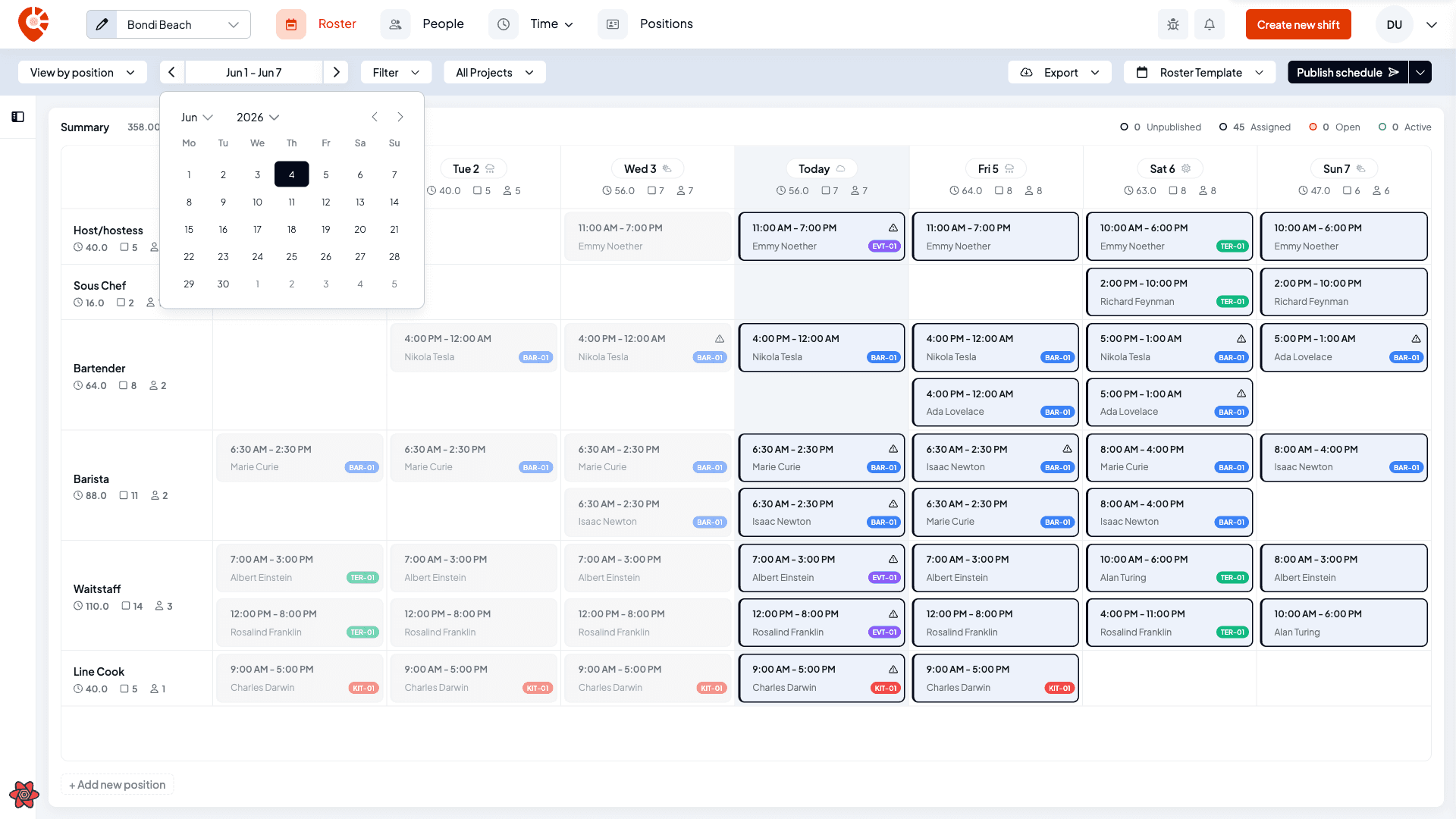Image resolution: width=1456 pixels, height=819 pixels.
Task: Go to next week arrow
Action: (x=336, y=72)
